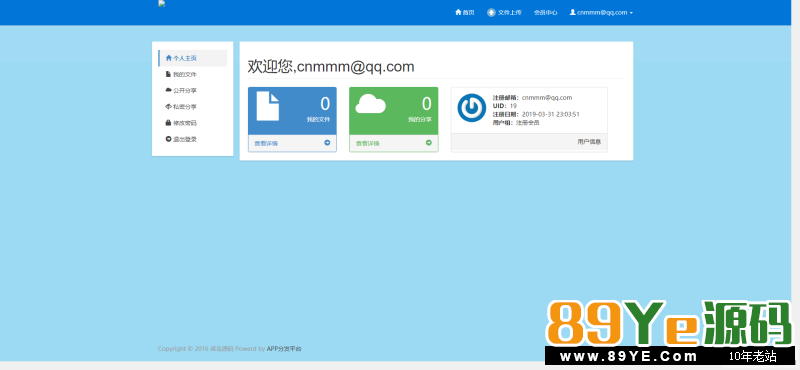Select 个人主页 in the sidebar
The width and height of the screenshot is (800, 370).
193,58
